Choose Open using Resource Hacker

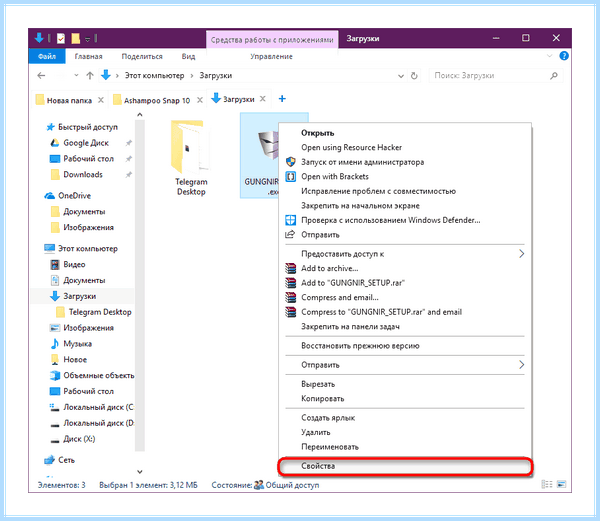coord(351,147)
